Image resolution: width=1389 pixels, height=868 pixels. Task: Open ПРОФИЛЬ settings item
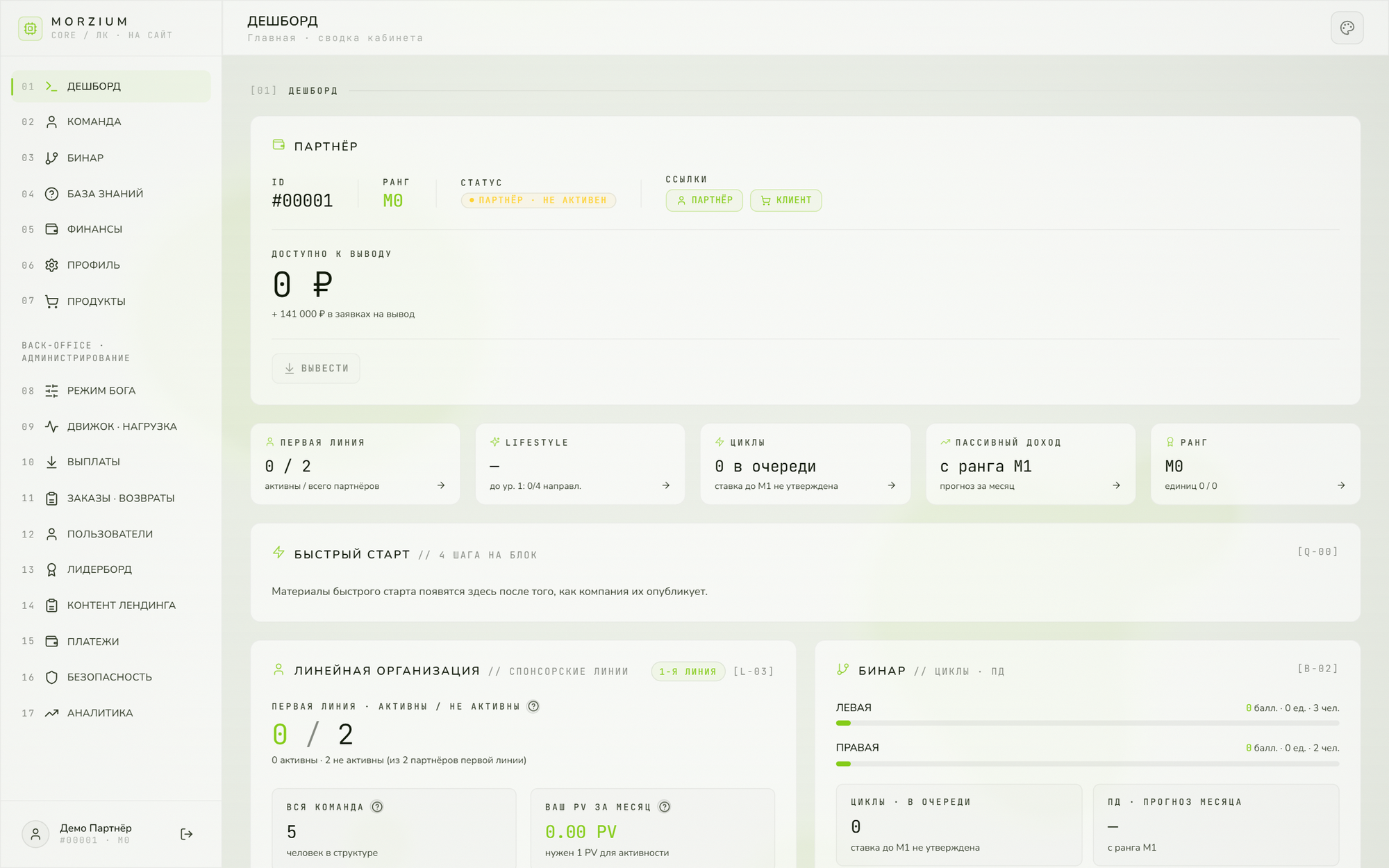coord(111,265)
